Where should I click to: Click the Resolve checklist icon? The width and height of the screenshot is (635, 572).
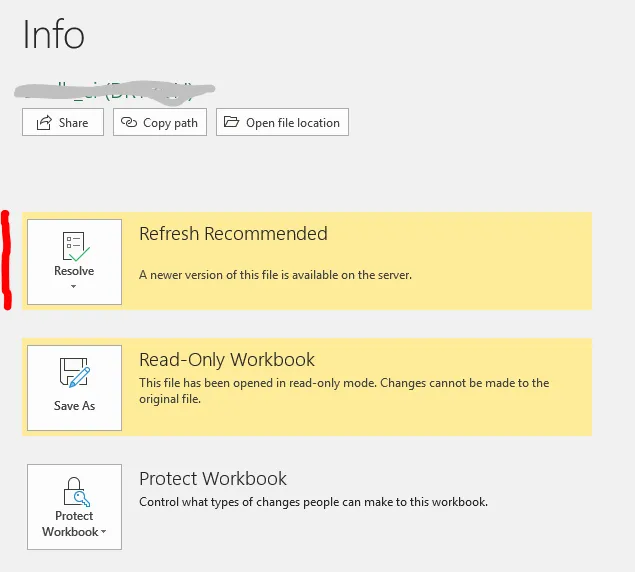(x=75, y=246)
